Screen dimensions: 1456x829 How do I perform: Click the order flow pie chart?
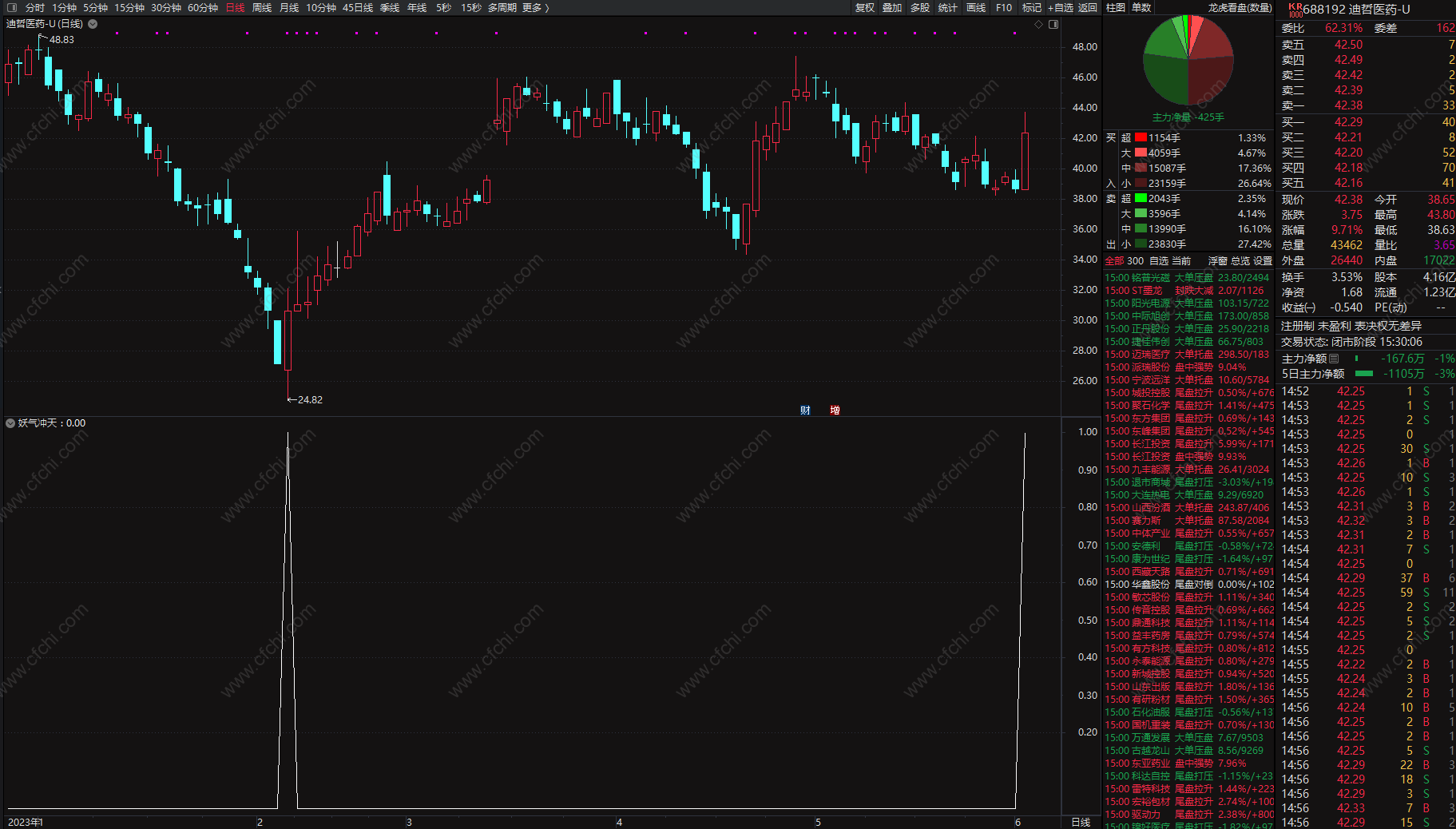[x=1188, y=61]
